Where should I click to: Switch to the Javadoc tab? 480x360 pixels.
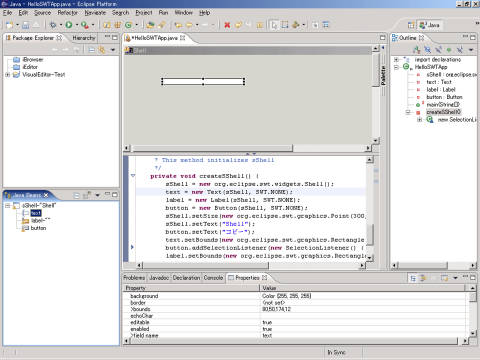[159, 278]
